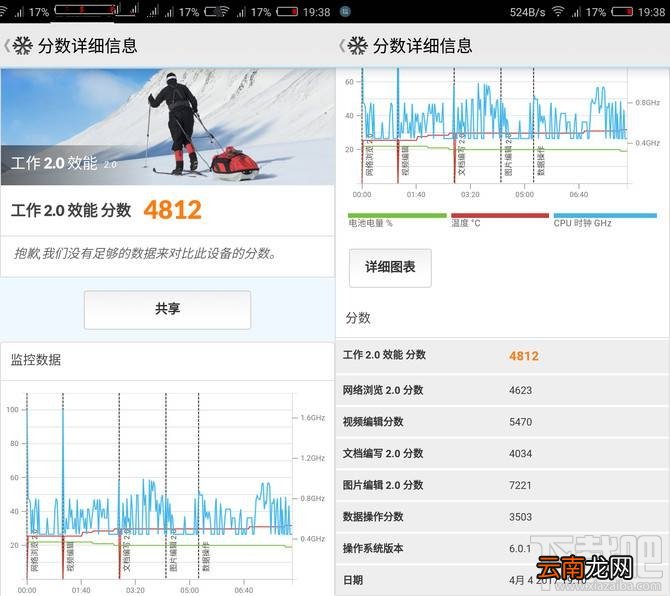Tap the 524B/s network speed indicator
This screenshot has width=670, height=596.
point(527,12)
